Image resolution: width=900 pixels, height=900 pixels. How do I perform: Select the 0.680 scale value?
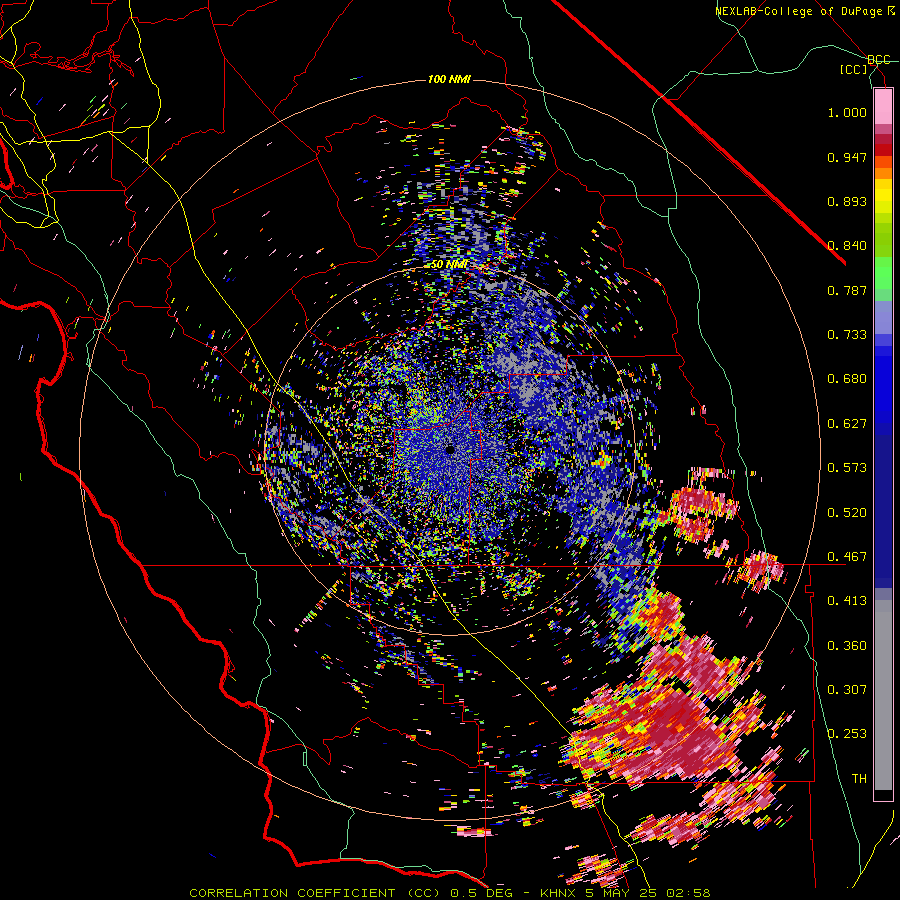point(847,379)
